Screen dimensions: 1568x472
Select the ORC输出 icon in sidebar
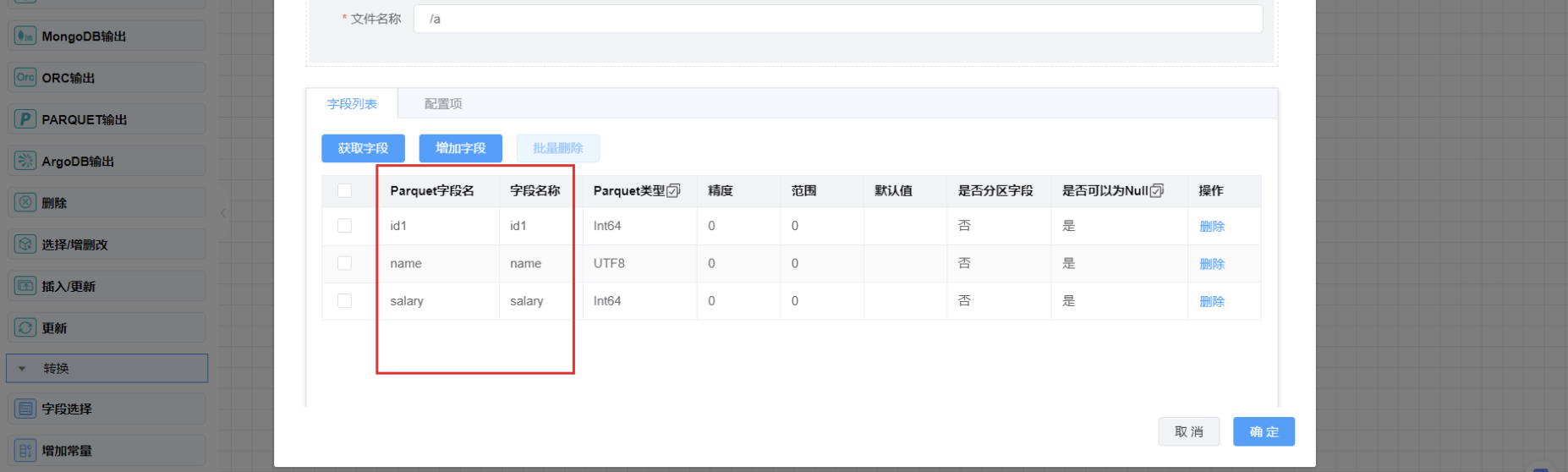coord(25,77)
